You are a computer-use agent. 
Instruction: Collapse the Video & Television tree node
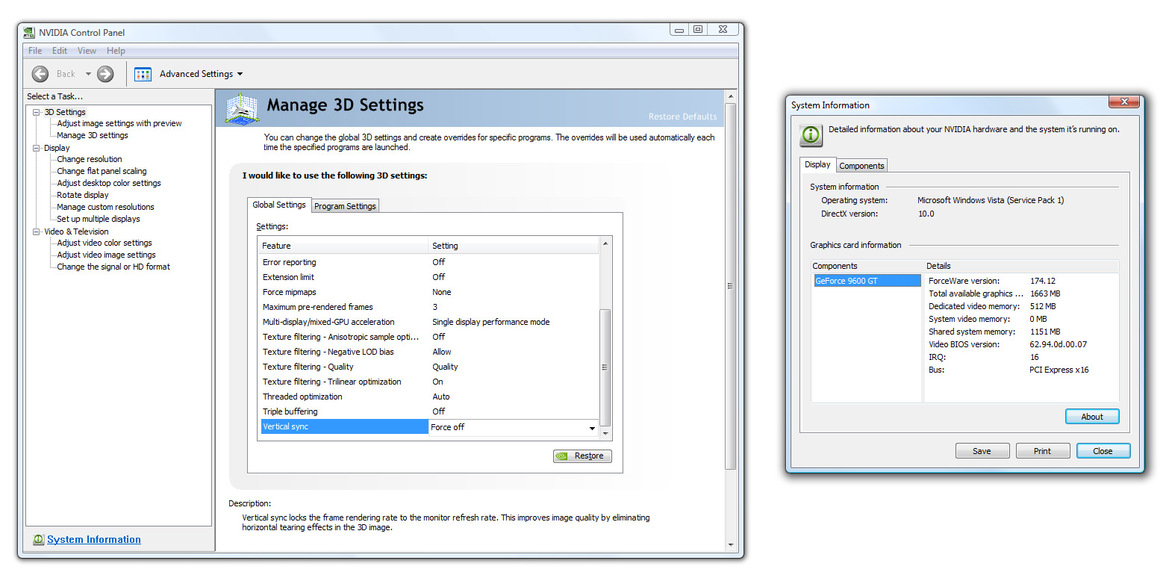click(36, 231)
